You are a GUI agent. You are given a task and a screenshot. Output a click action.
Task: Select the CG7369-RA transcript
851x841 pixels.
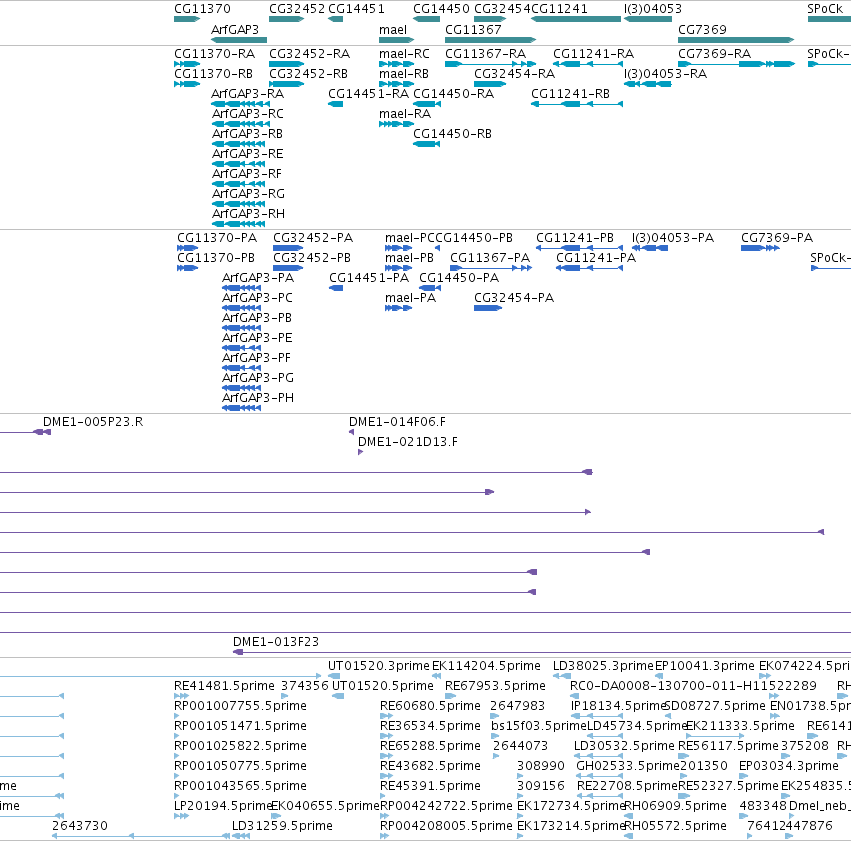coord(736,64)
